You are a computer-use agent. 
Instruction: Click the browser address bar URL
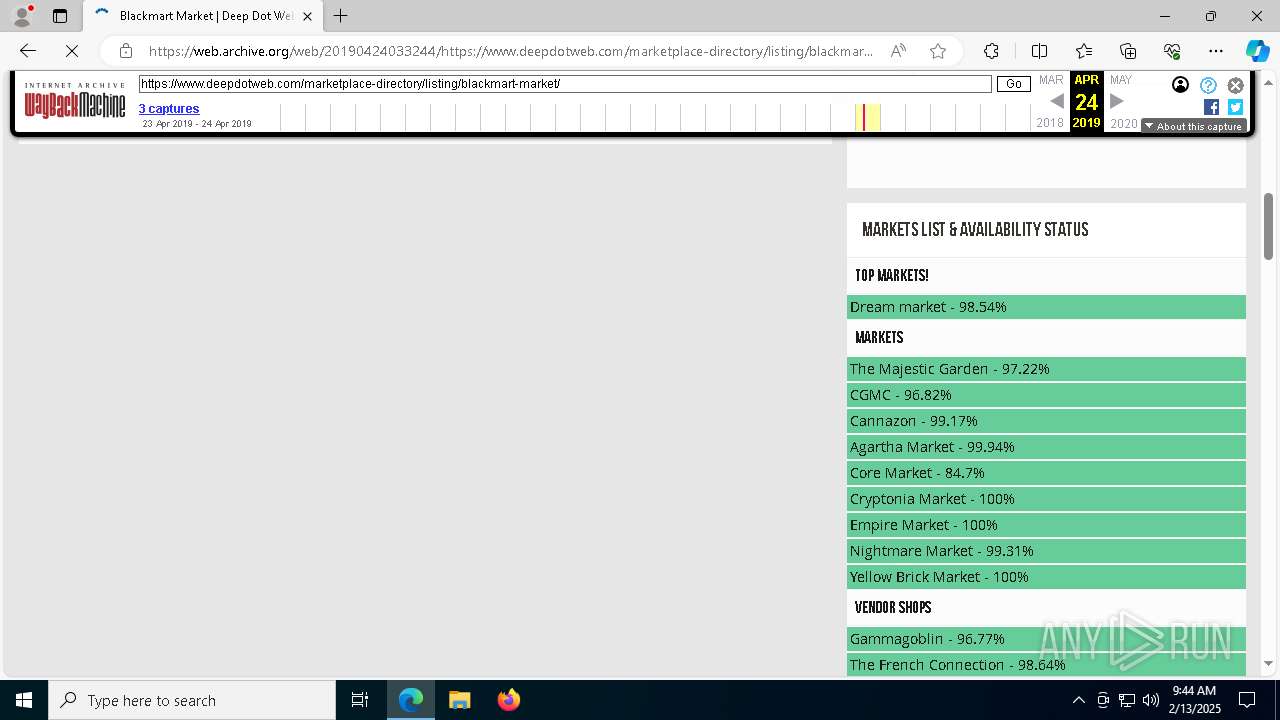click(510, 51)
